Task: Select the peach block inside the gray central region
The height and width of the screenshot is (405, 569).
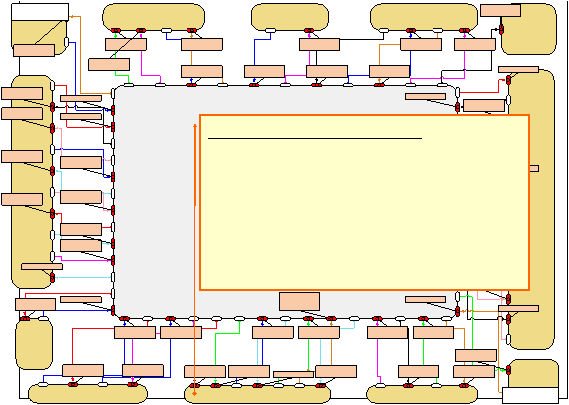Action: [299, 302]
